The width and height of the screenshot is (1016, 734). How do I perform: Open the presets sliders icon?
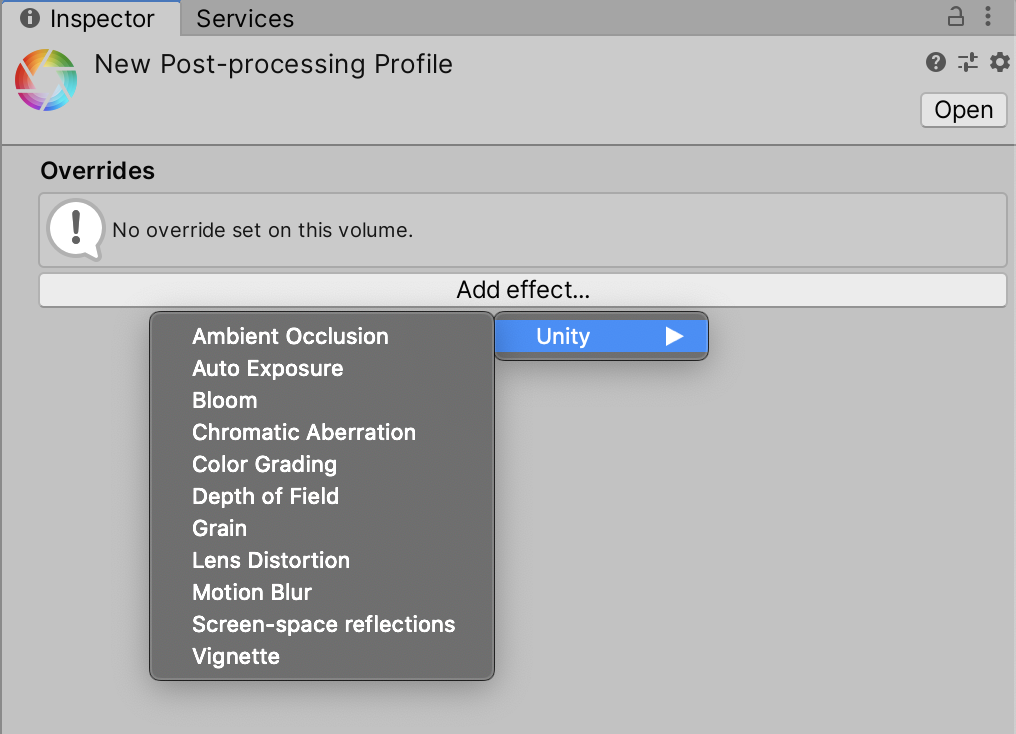point(967,63)
